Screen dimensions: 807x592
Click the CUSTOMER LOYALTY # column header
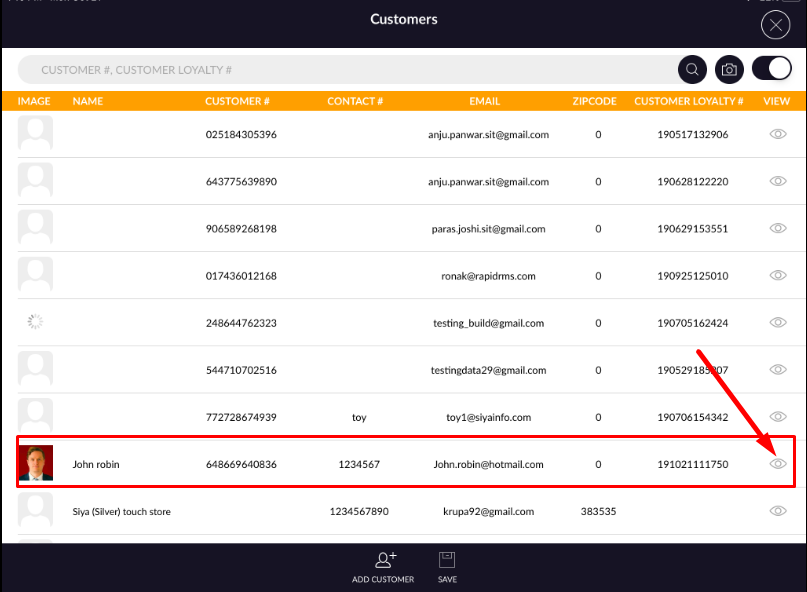[688, 101]
